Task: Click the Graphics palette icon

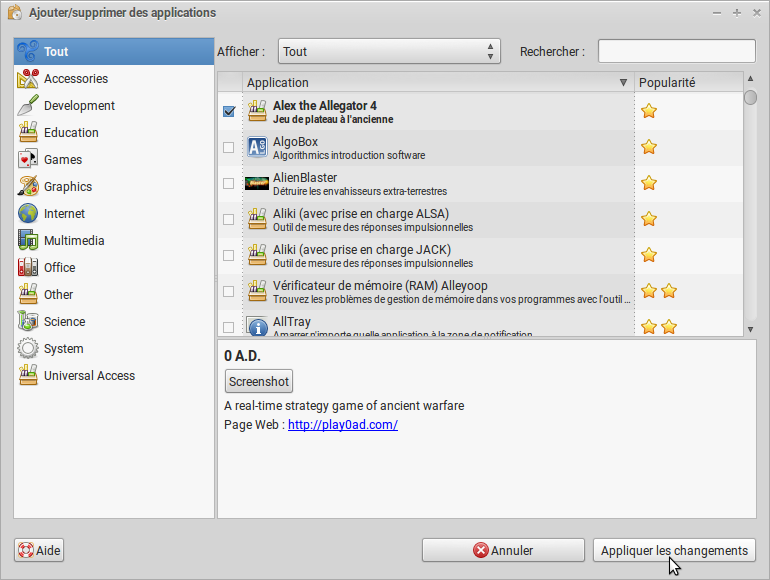Action: 28,187
